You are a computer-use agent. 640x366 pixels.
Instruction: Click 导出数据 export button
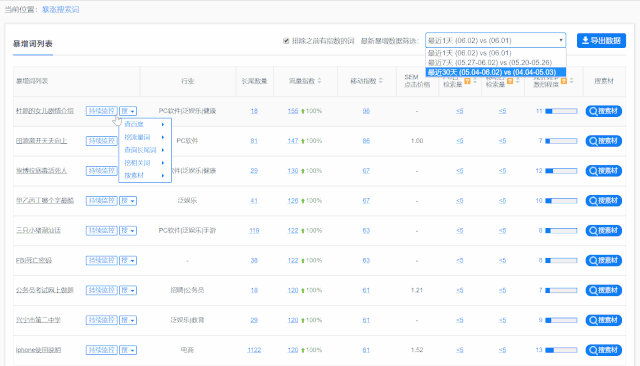click(x=601, y=40)
